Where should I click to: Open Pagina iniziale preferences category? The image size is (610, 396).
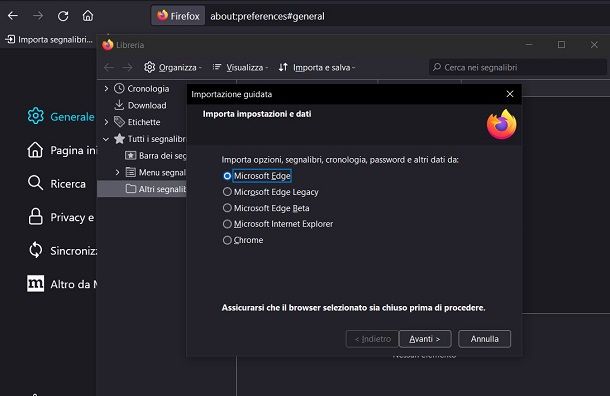pyautogui.click(x=61, y=150)
